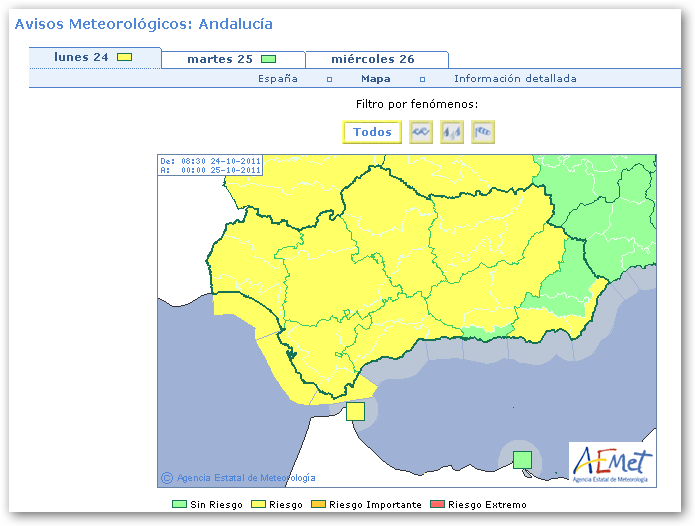695x526 pixels.
Task: Click the Riesgo Importante orange legend swatch
Action: tap(319, 505)
